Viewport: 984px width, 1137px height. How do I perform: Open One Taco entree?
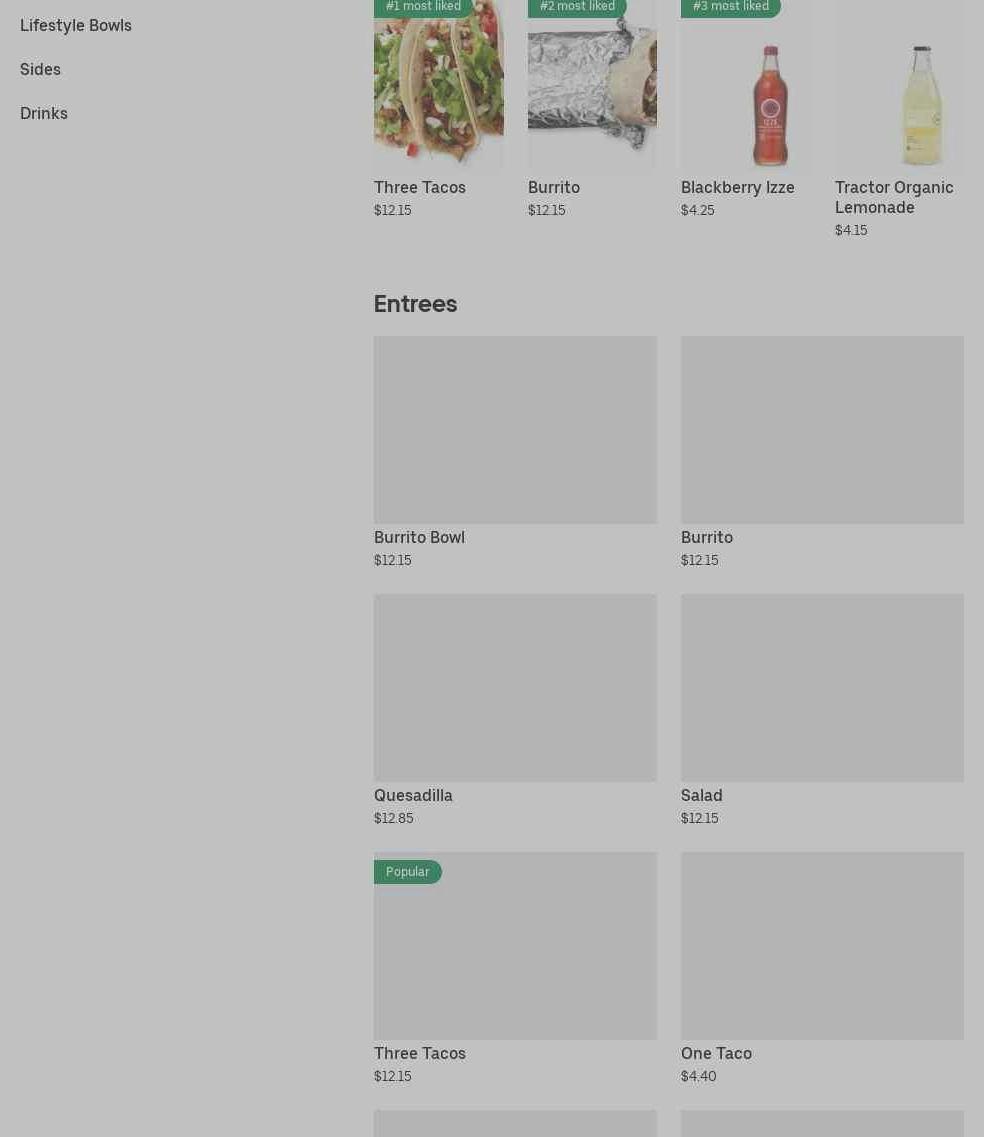[x=822, y=968]
